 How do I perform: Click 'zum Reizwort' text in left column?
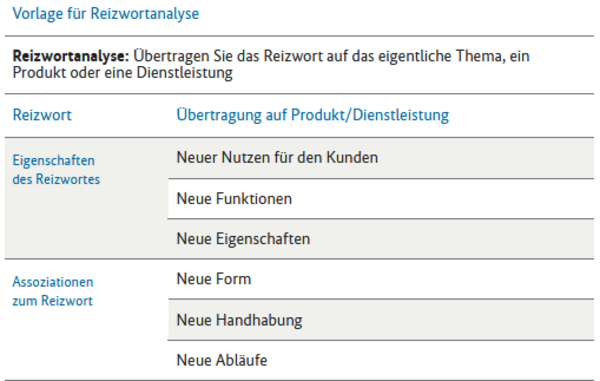click(x=53, y=301)
